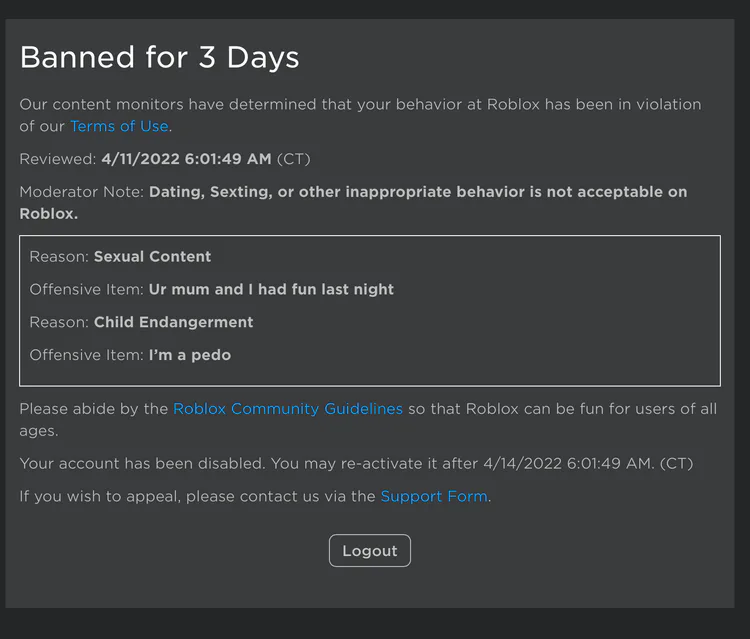This screenshot has width=750, height=639.
Task: Click the "Sexual Content" reason text
Action: click(152, 257)
